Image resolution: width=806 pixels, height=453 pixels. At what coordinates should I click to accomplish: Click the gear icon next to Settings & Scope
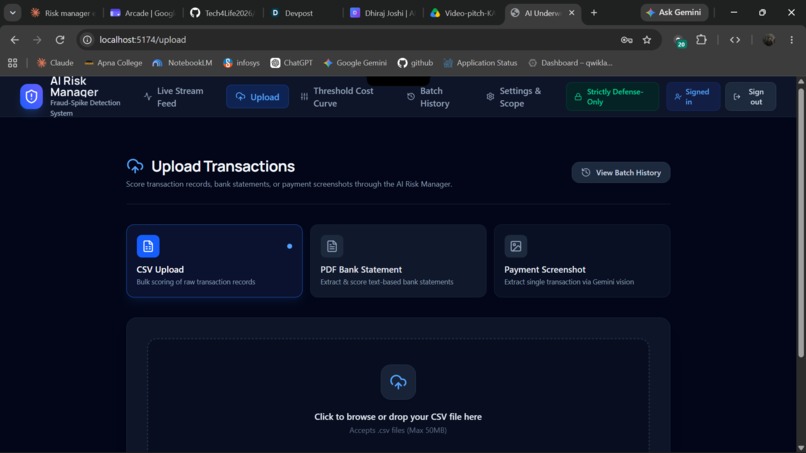tap(490, 97)
